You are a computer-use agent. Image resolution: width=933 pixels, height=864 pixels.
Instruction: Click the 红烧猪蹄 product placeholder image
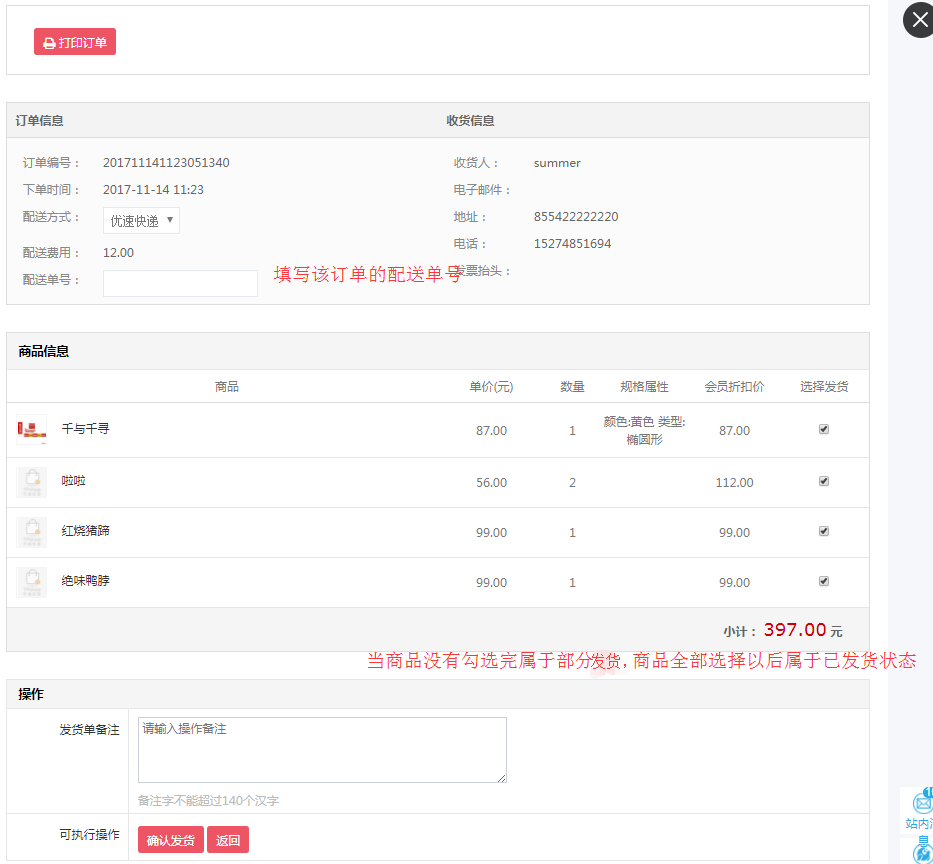pos(32,532)
